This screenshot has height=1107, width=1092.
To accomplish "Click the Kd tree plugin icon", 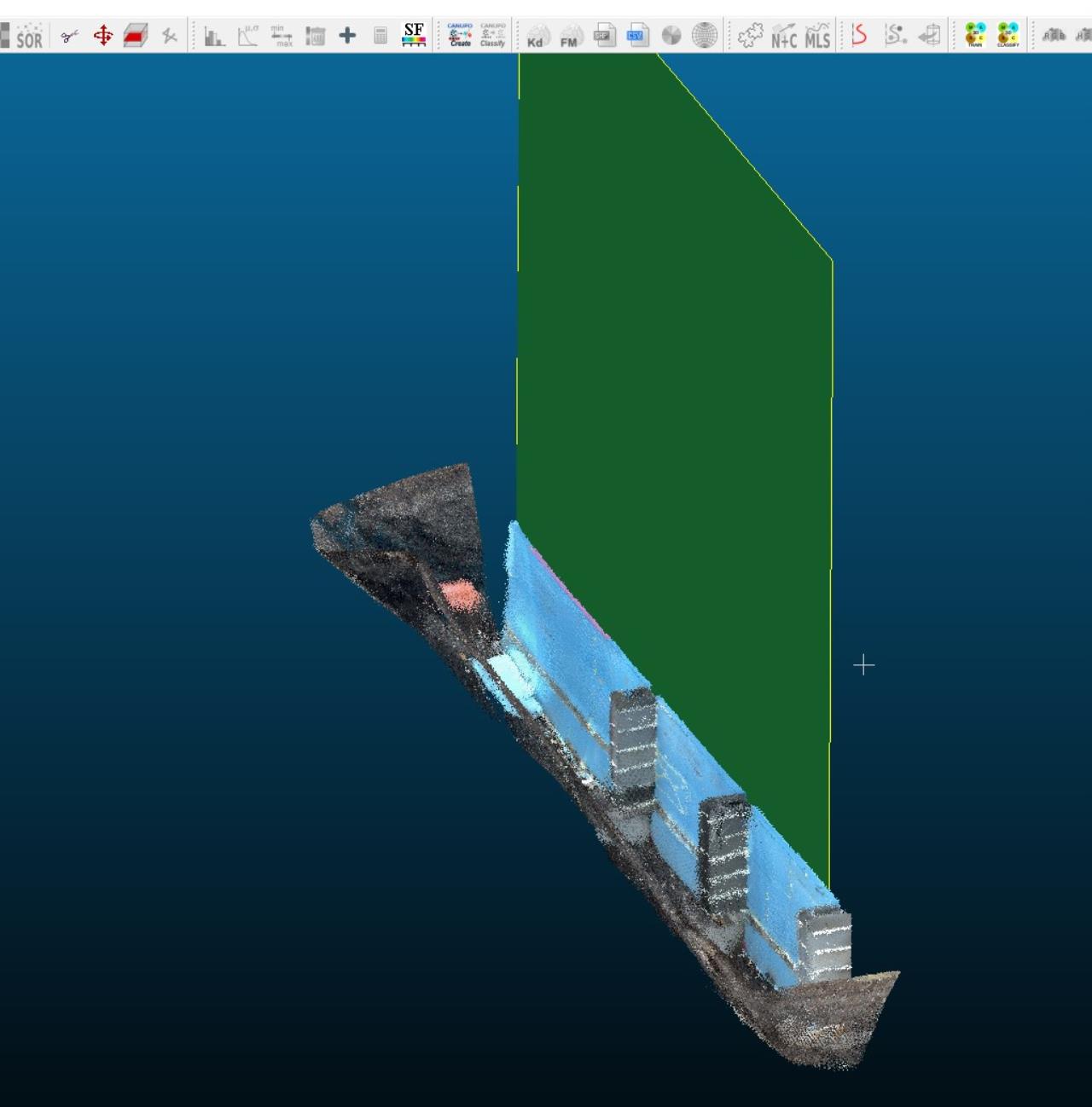I will click(536, 36).
